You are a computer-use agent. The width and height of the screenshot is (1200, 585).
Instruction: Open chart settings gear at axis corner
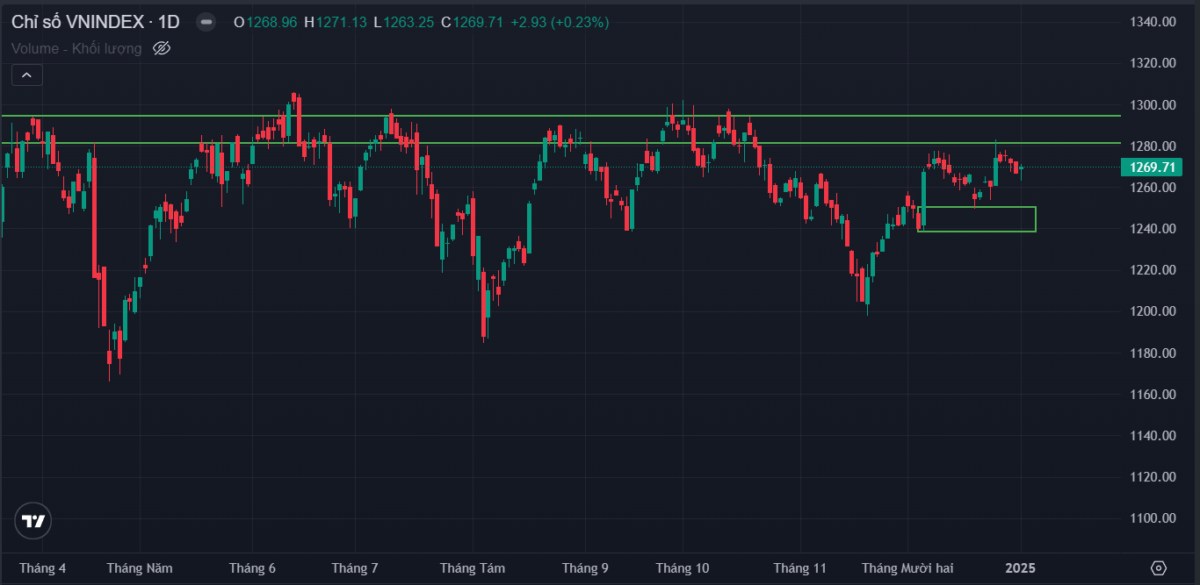point(1158,567)
